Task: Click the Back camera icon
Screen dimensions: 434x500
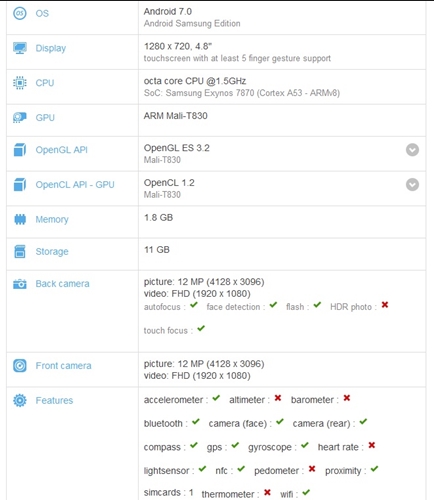Action: click(x=20, y=284)
